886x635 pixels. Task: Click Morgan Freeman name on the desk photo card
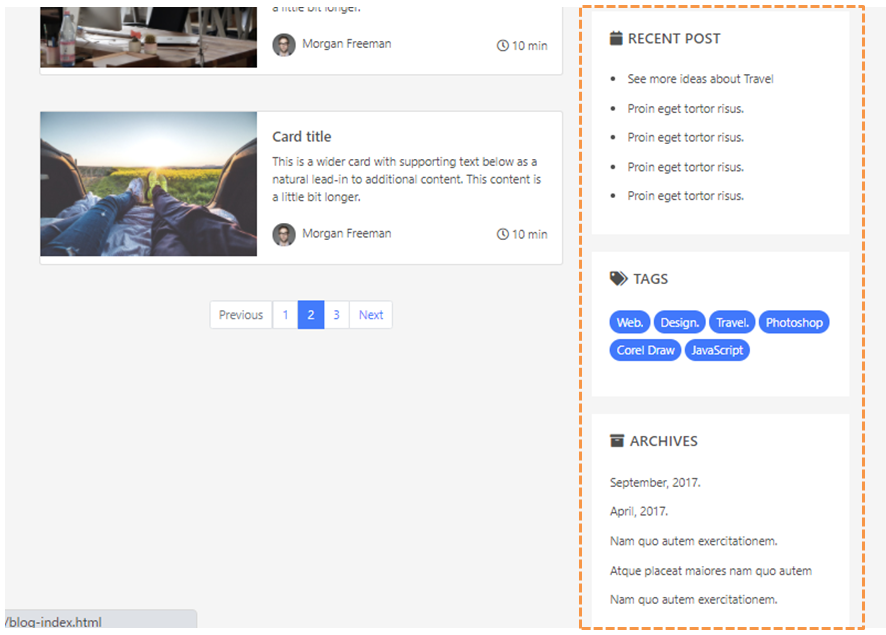tap(346, 44)
